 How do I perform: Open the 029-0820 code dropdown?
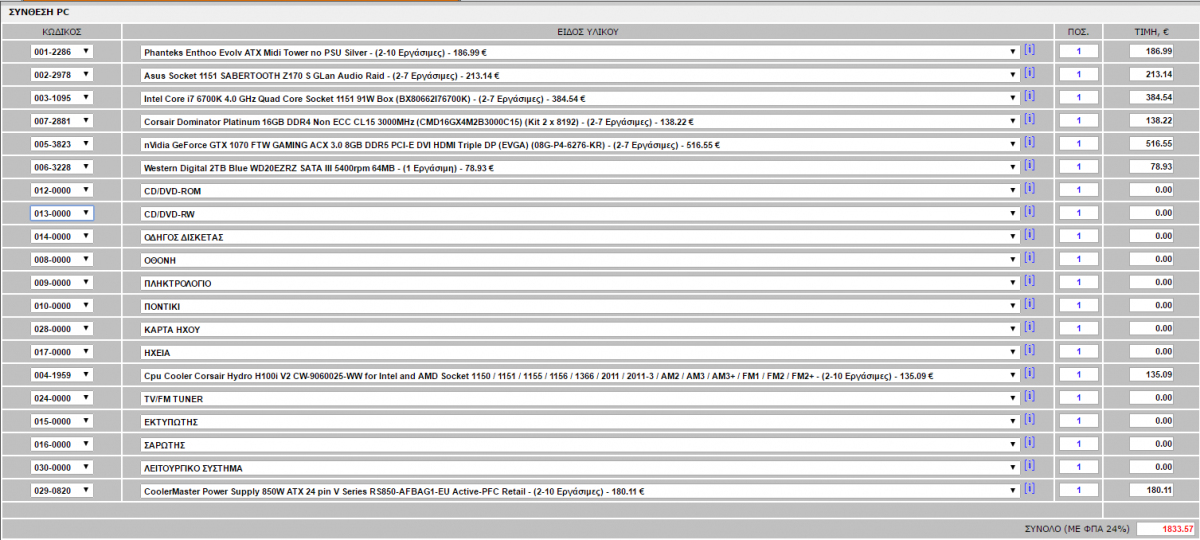coord(62,490)
